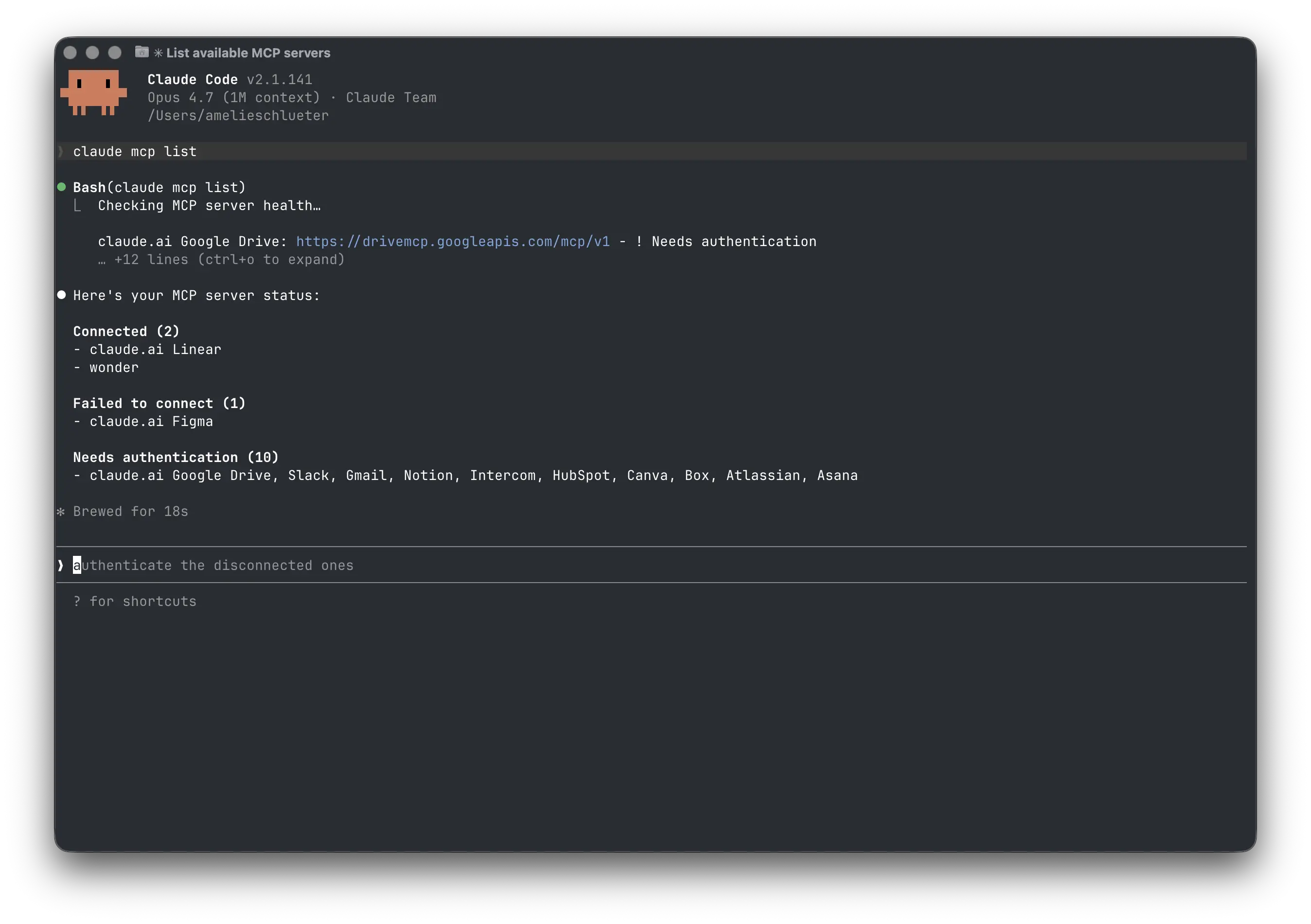Viewport: 1311px width, 924px height.
Task: Click the spinner asterisk in the window title
Action: [158, 53]
